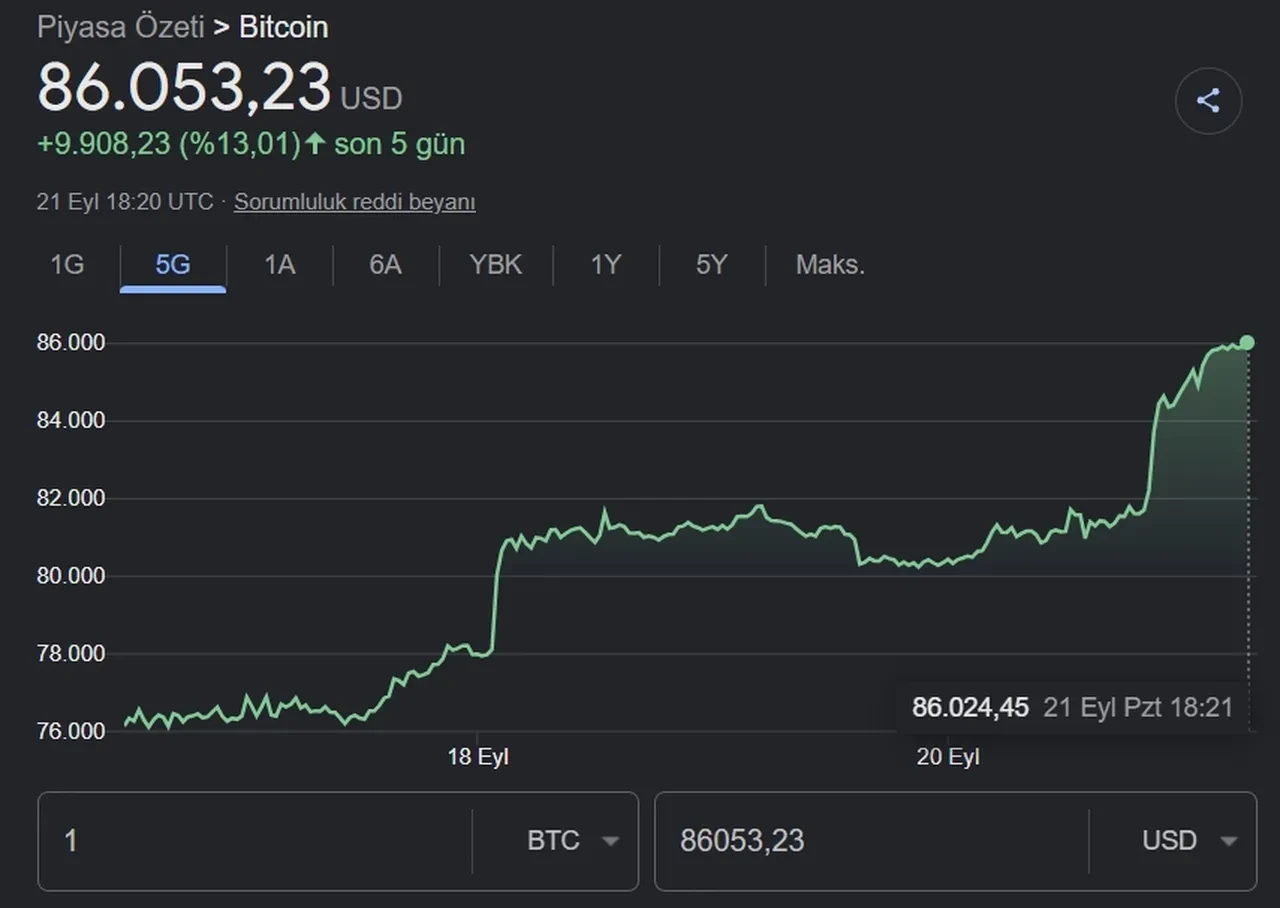
Task: Click the Bitcoin breadcrumb title
Action: [284, 27]
